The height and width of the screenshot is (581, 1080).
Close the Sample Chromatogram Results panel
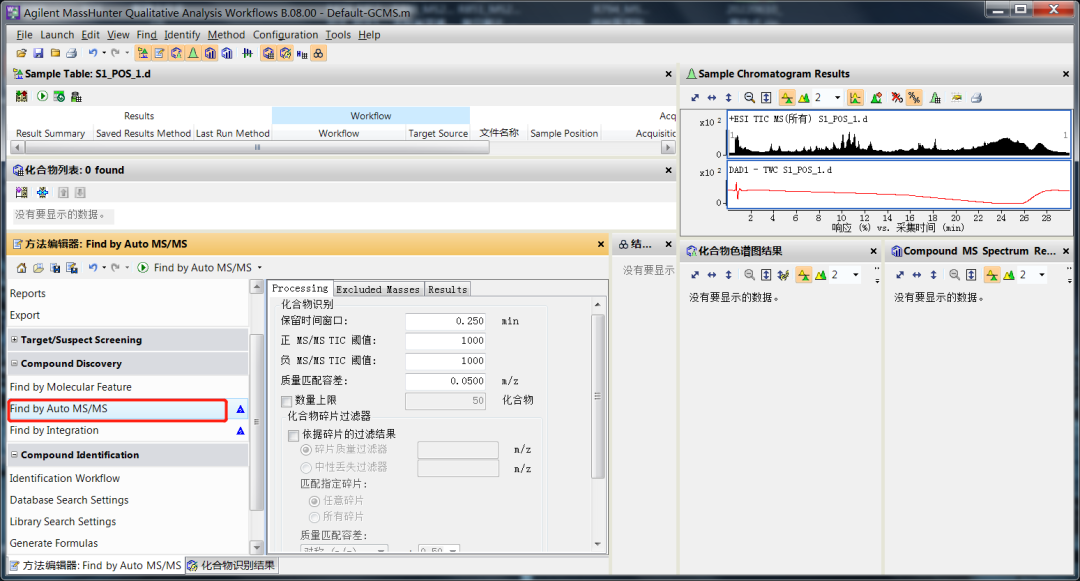1066,74
